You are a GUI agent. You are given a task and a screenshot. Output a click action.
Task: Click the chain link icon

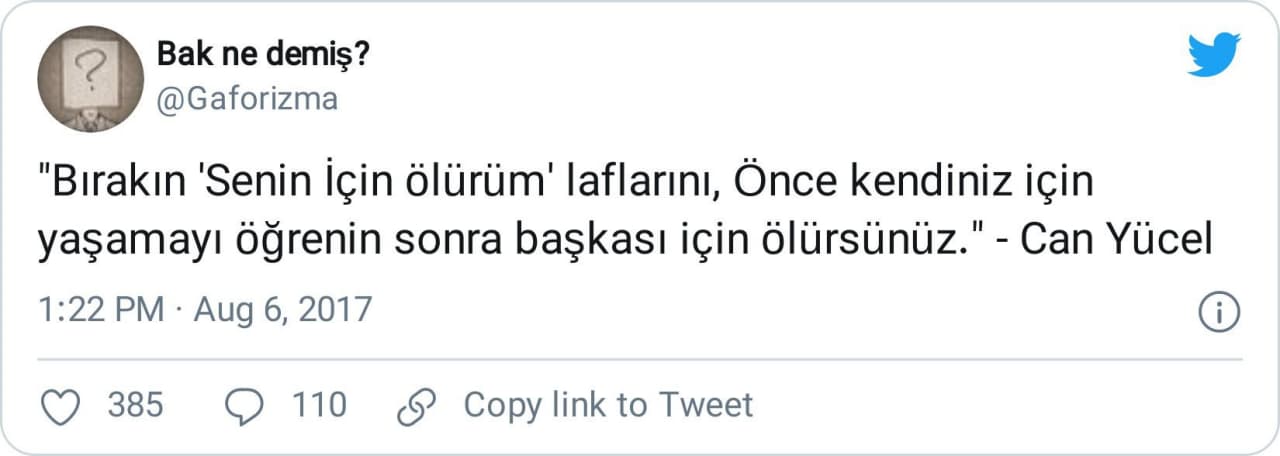[416, 406]
